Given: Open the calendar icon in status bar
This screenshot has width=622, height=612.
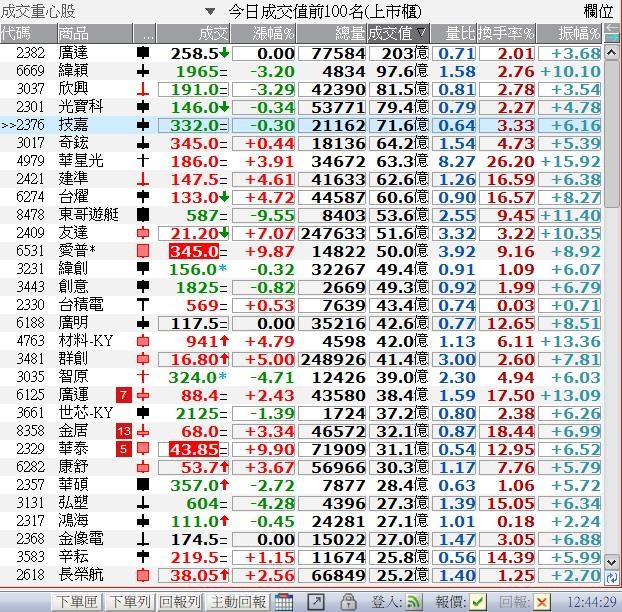Looking at the screenshot, I should point(285,601).
